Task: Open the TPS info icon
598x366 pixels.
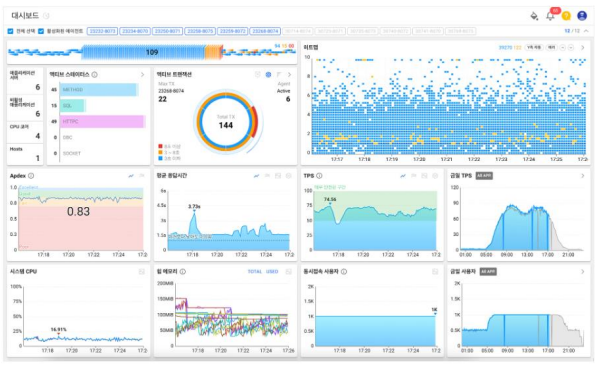Action: (319, 176)
